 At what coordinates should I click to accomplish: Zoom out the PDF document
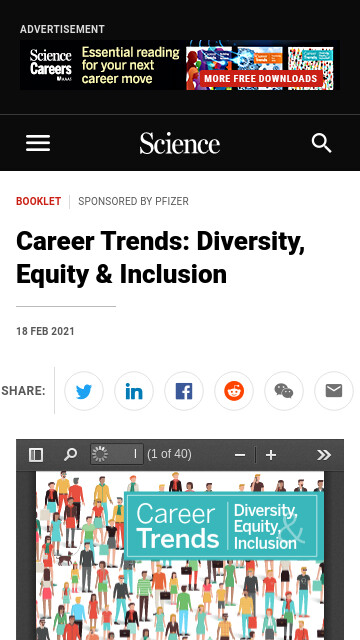[x=240, y=455]
